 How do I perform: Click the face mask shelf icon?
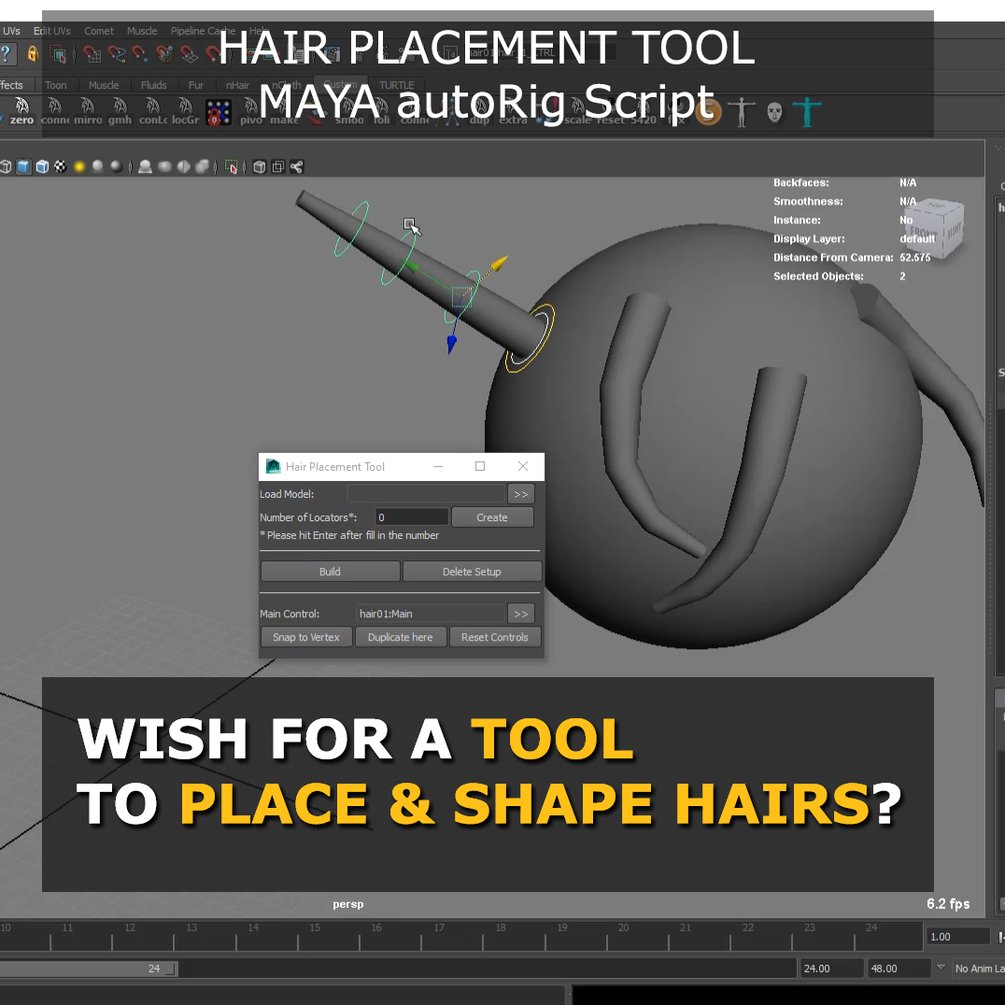[x=774, y=113]
